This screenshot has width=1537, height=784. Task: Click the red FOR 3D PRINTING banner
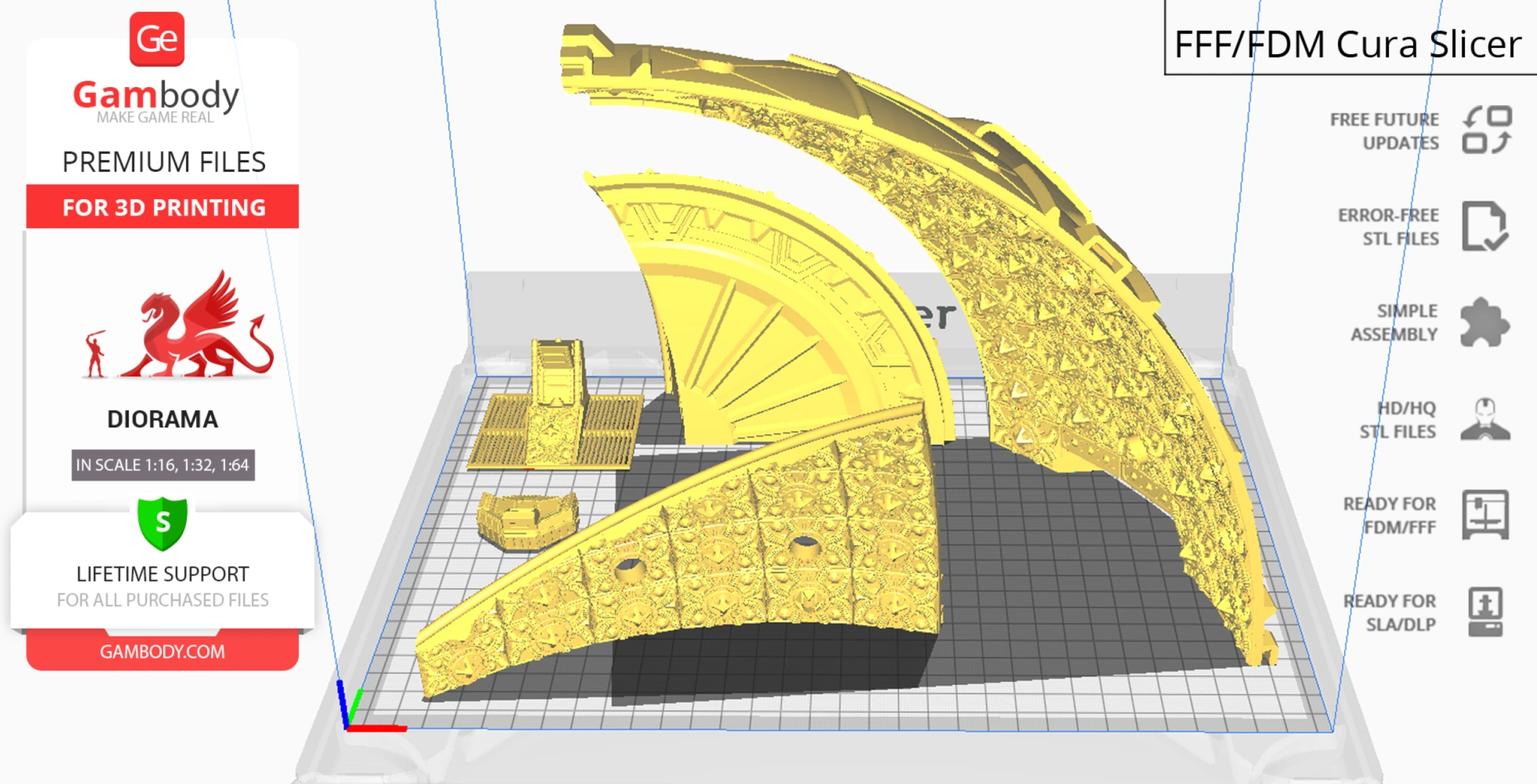click(x=163, y=207)
